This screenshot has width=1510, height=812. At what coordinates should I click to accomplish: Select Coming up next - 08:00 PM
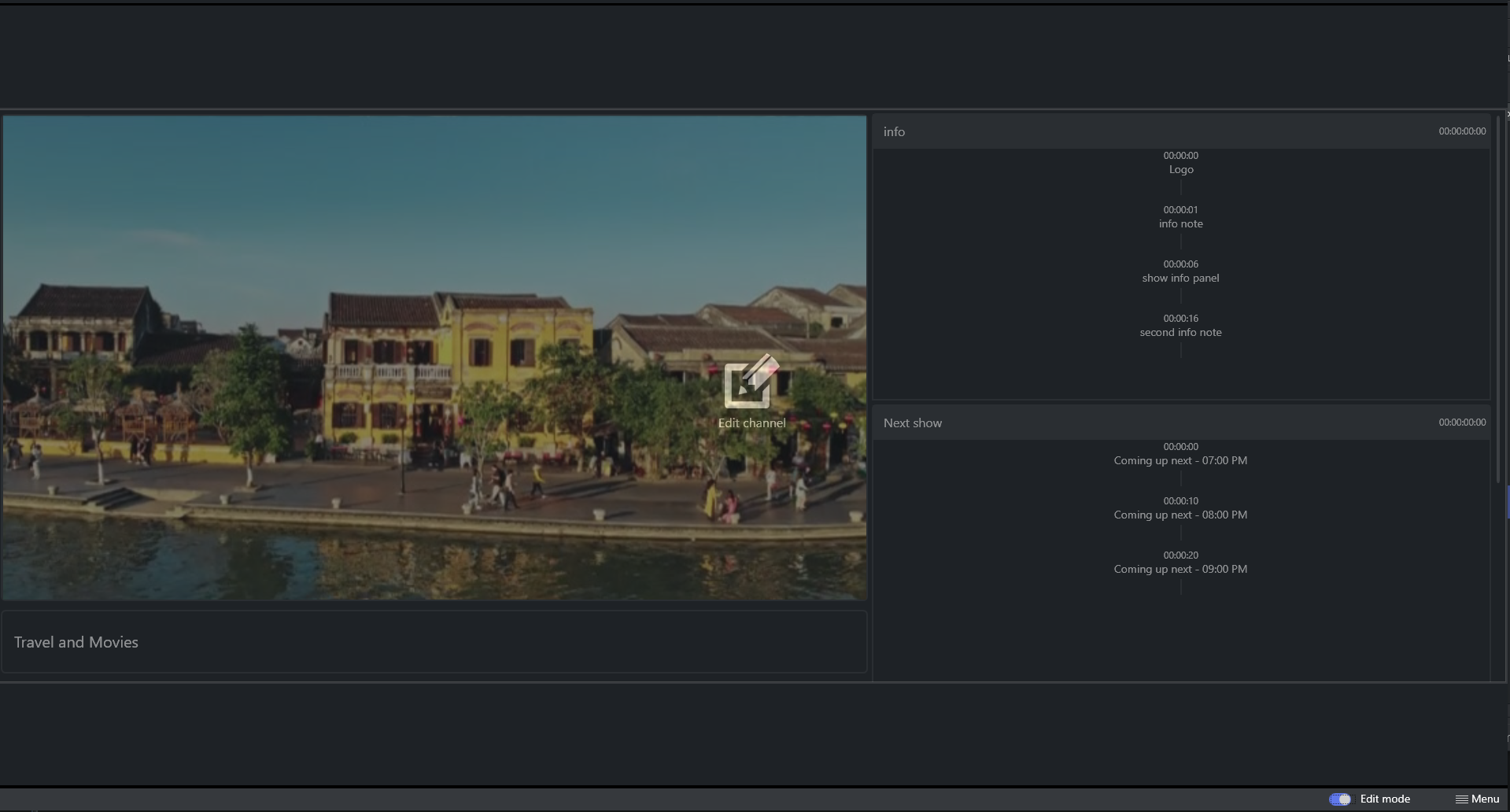coord(1180,515)
